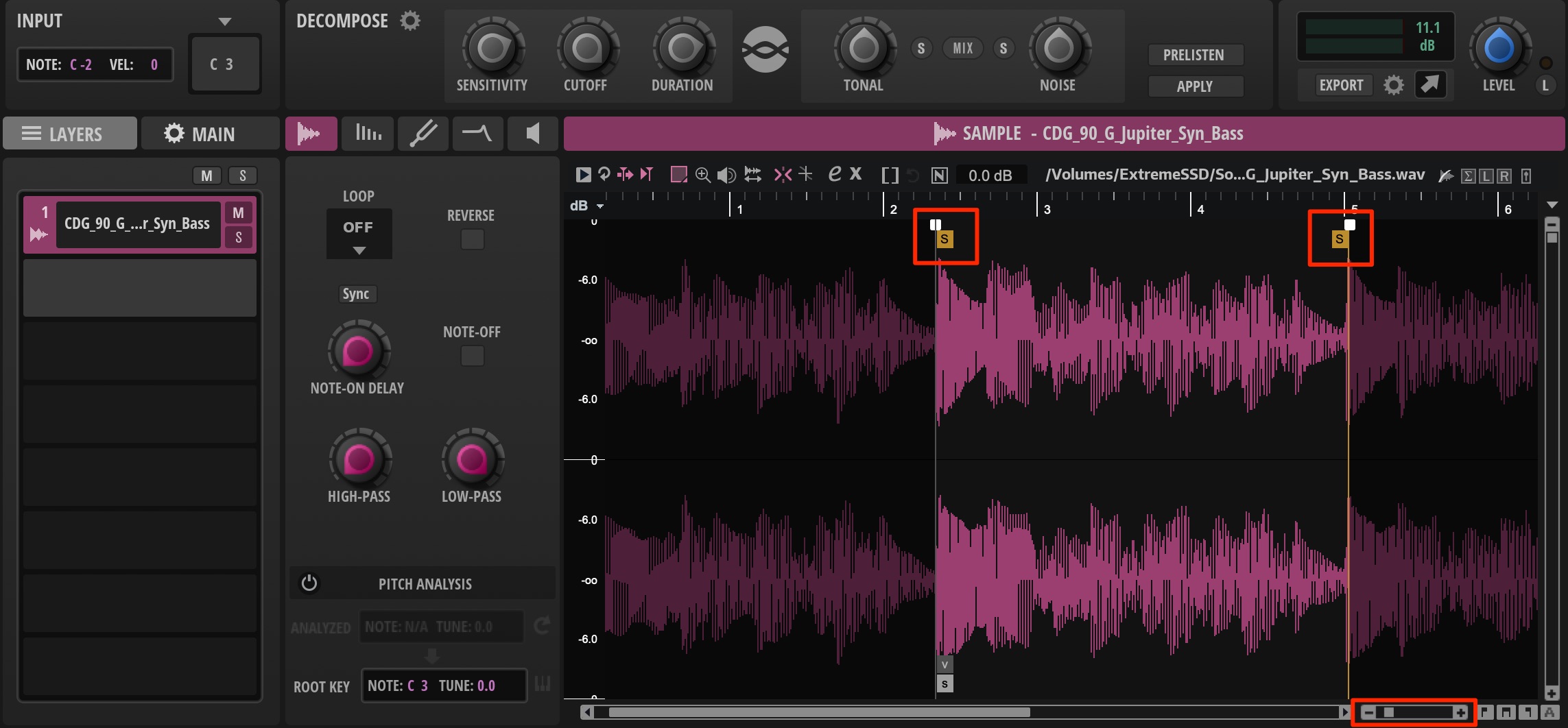This screenshot has width=1568, height=728.
Task: Click the zoom magnifier tool icon
Action: [703, 175]
